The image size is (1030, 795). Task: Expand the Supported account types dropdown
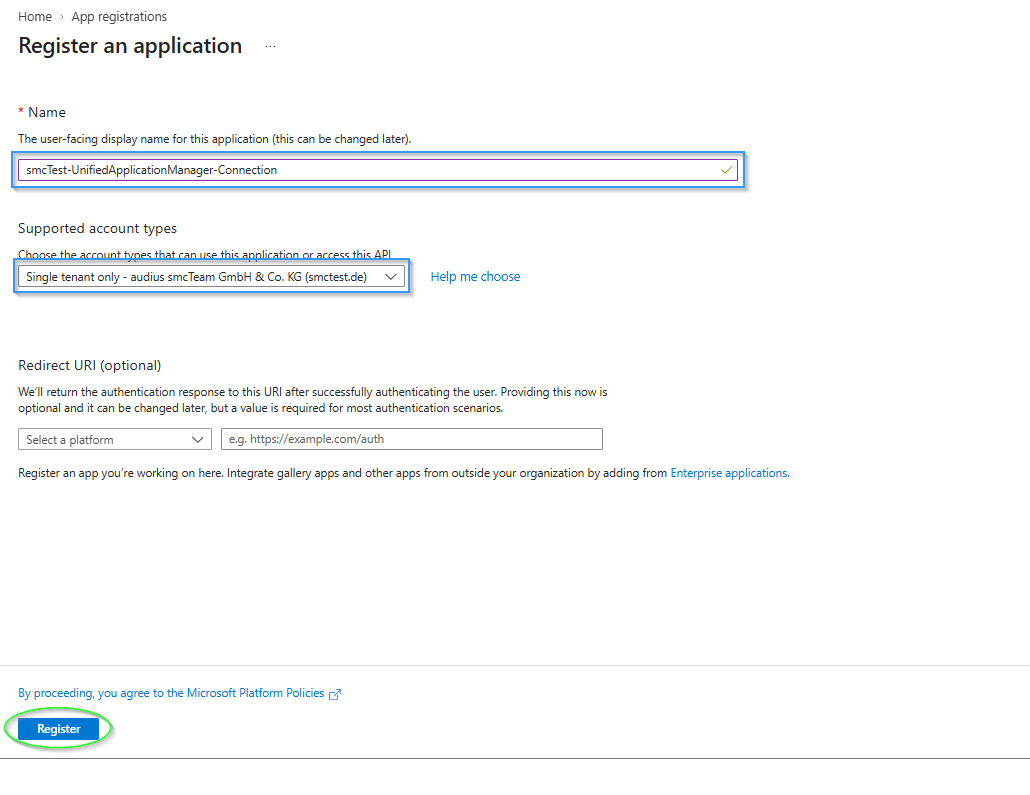pyautogui.click(x=212, y=277)
